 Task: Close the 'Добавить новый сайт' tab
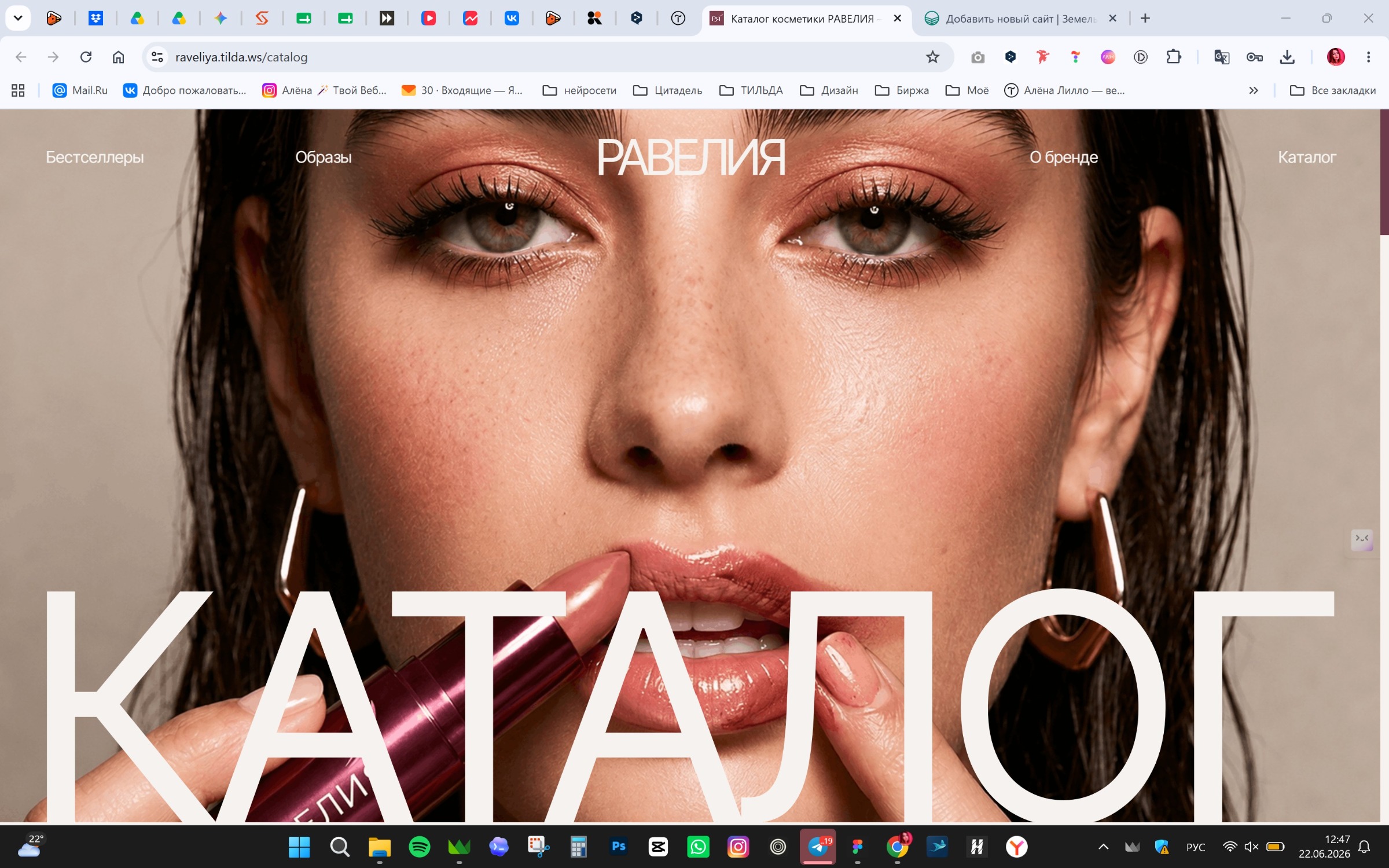pos(1112,19)
